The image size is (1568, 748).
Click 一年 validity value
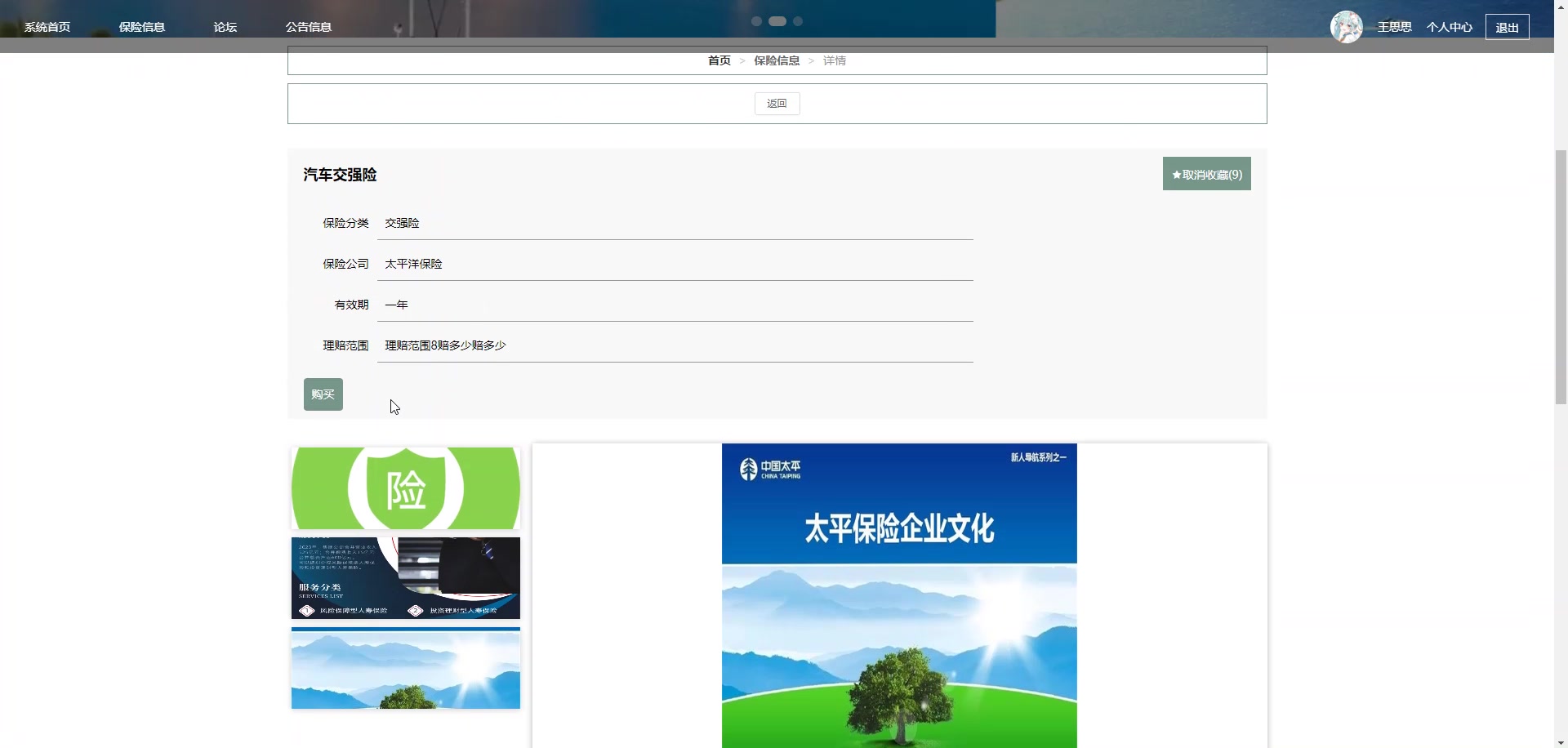(396, 305)
